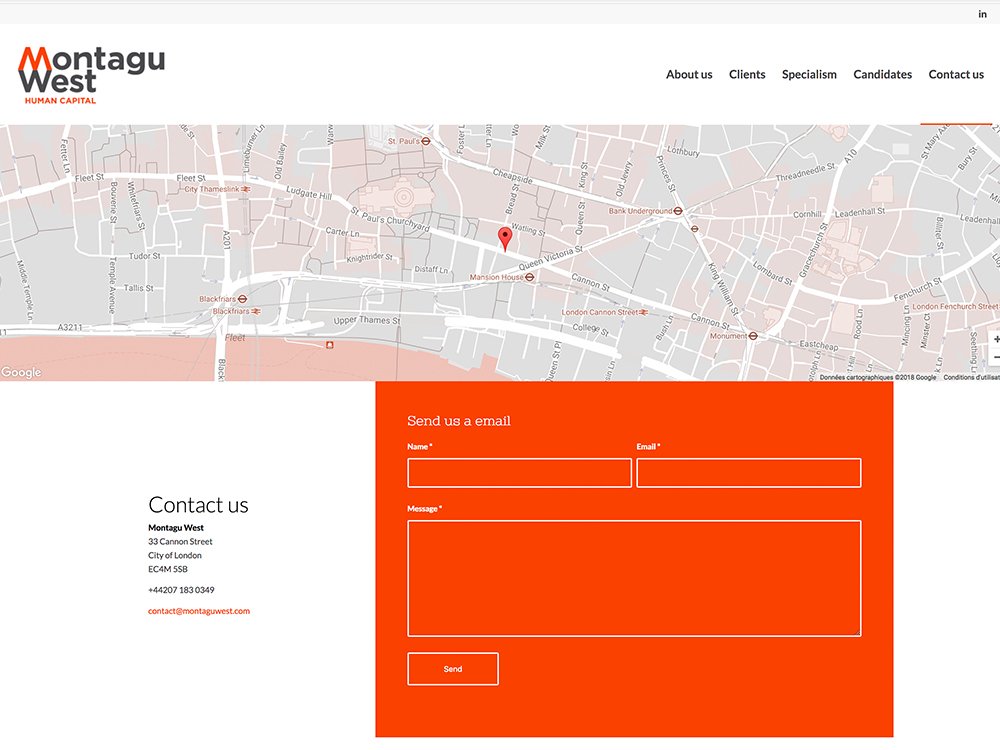Click the 'Watling St' map label

click(x=529, y=229)
